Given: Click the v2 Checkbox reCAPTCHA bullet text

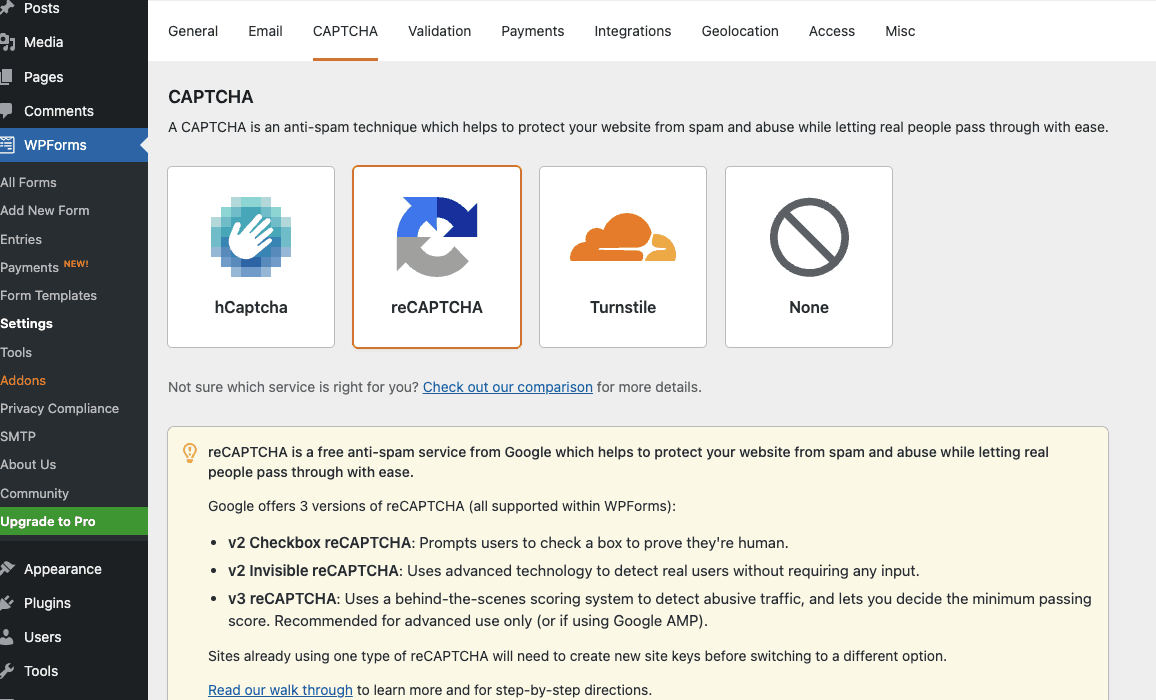Looking at the screenshot, I should [508, 543].
